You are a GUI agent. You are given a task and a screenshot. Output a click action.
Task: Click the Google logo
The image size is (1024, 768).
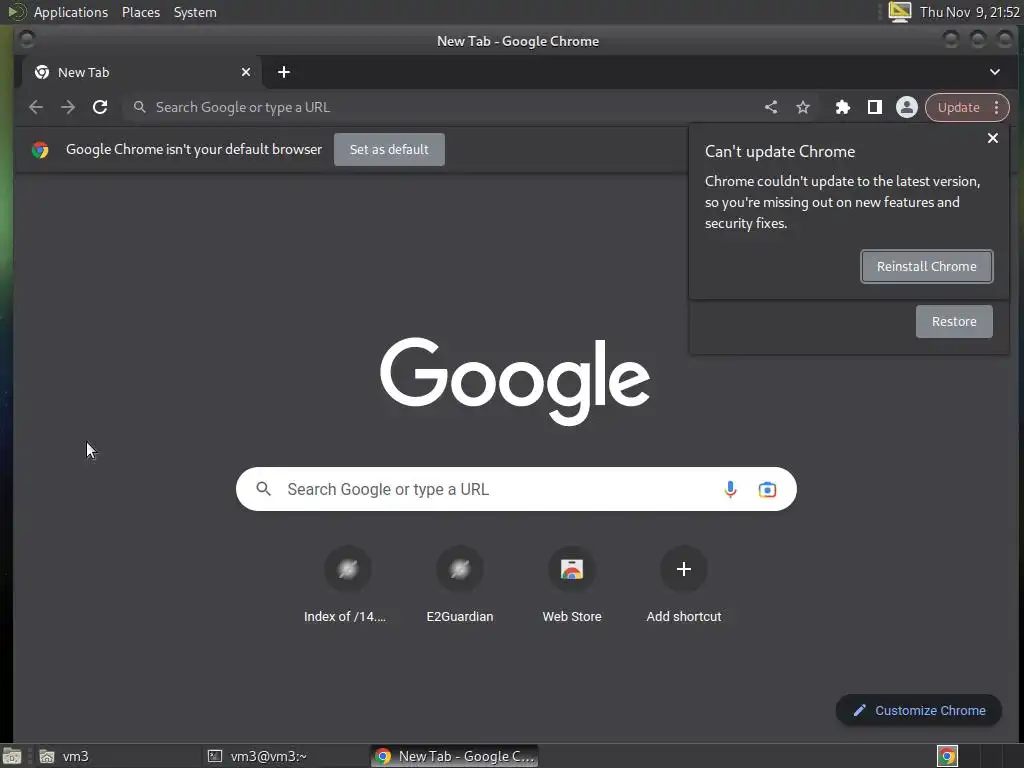[x=515, y=380]
